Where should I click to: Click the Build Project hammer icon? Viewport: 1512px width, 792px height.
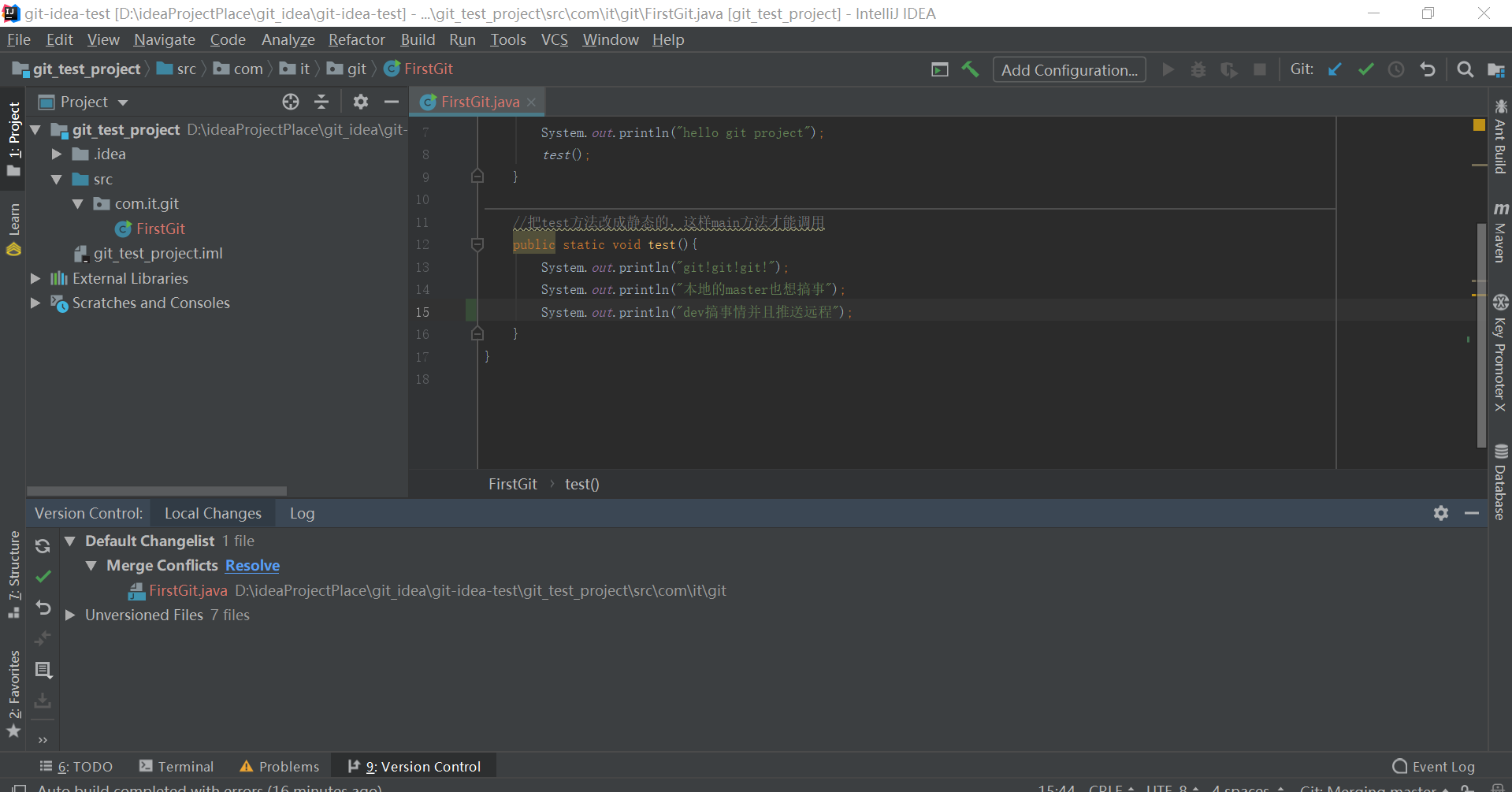tap(970, 69)
